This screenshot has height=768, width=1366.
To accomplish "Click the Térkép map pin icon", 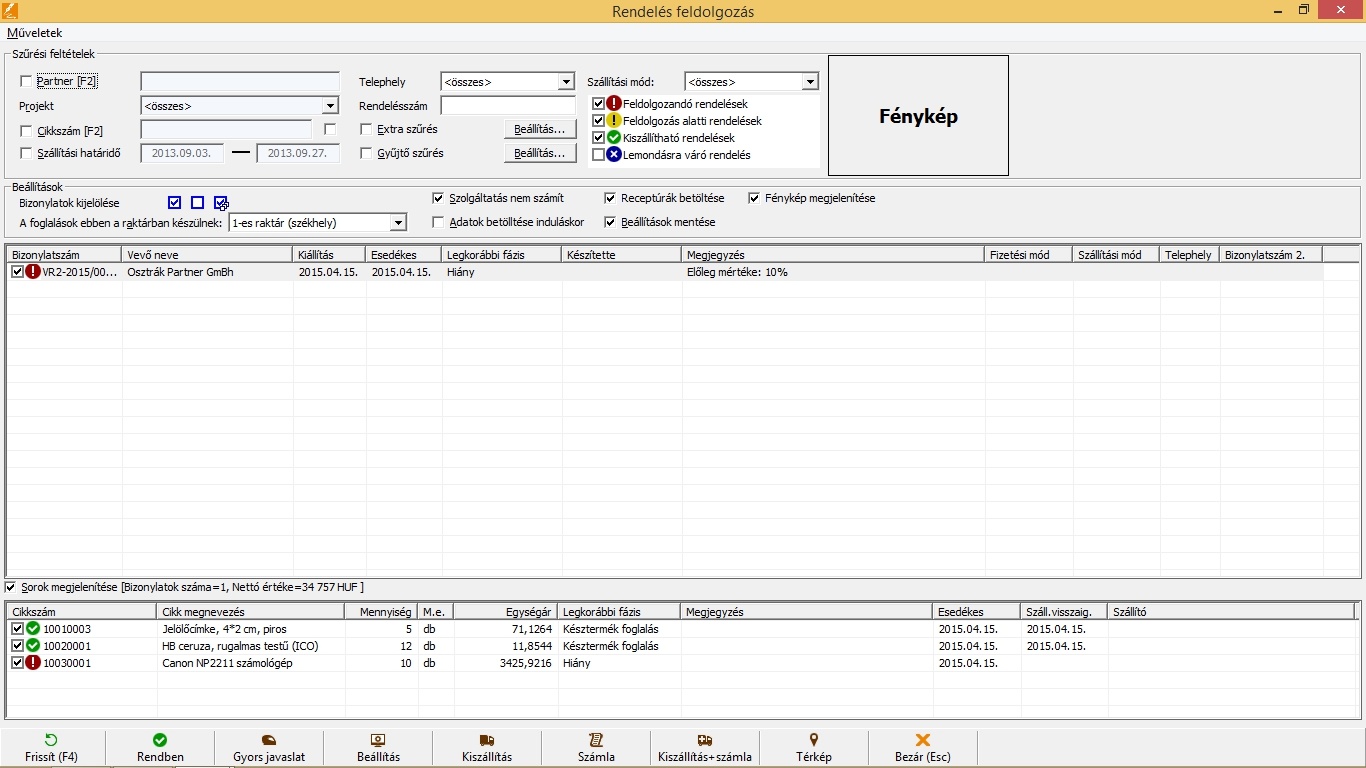I will [x=814, y=740].
